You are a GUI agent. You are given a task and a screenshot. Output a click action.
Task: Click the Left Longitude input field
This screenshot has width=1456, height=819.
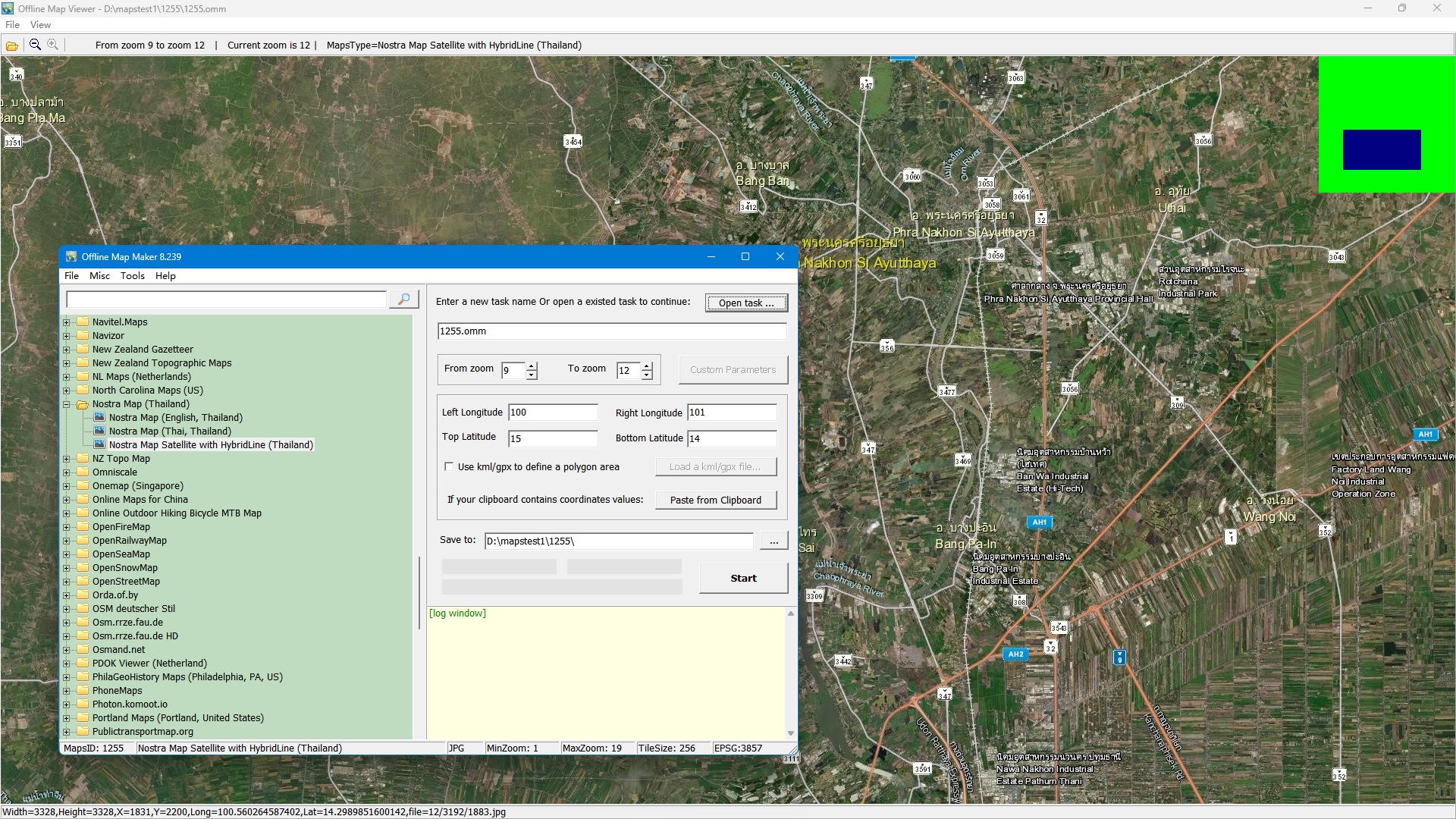coord(553,413)
